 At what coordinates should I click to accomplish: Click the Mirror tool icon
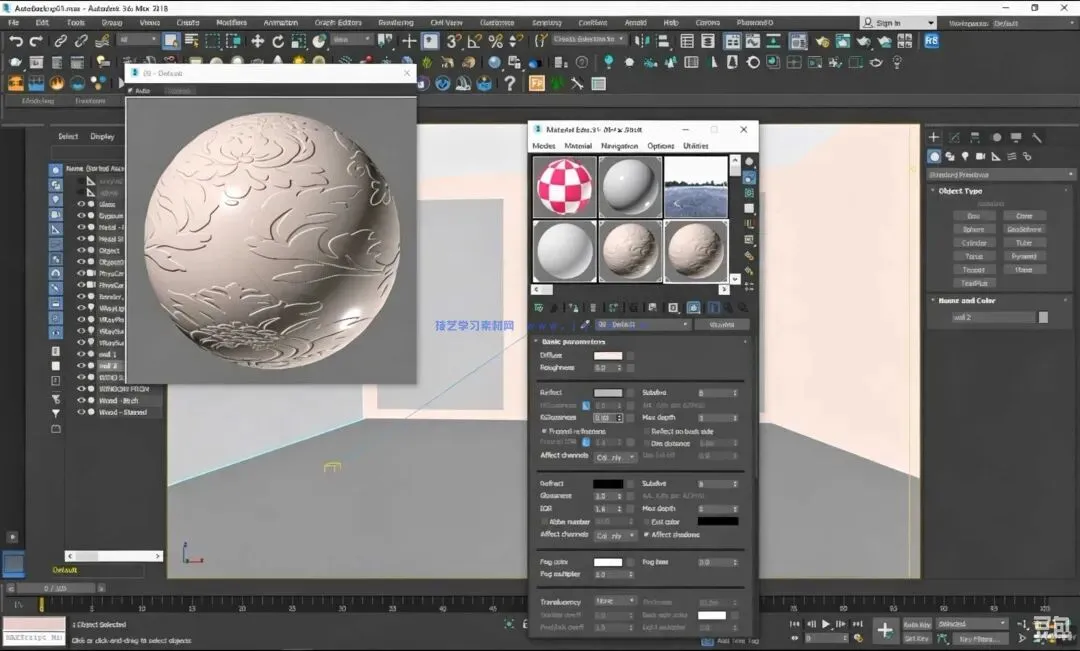(642, 41)
